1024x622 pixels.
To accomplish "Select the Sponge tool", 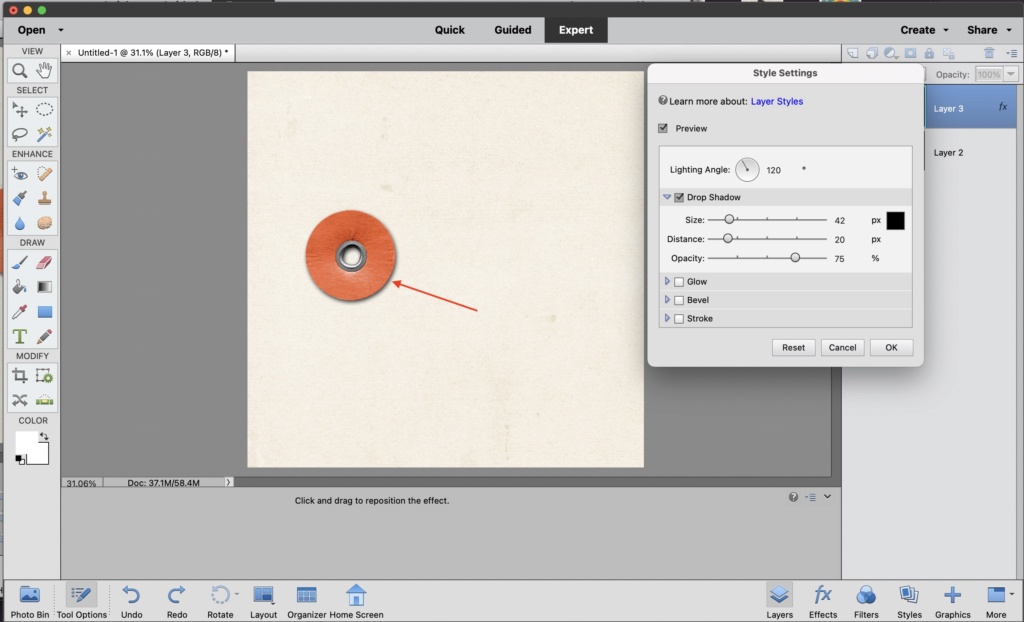I will tap(44, 223).
